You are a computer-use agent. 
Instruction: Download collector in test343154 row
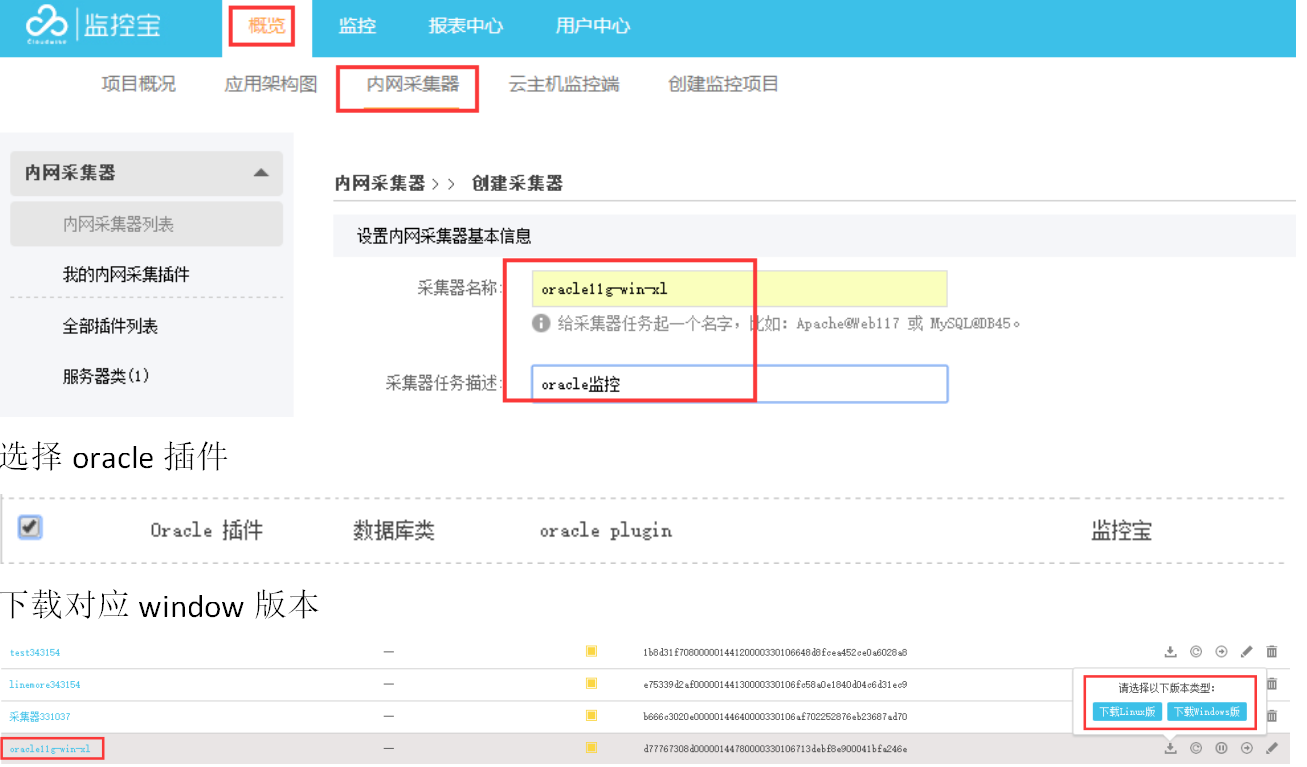click(x=1170, y=652)
